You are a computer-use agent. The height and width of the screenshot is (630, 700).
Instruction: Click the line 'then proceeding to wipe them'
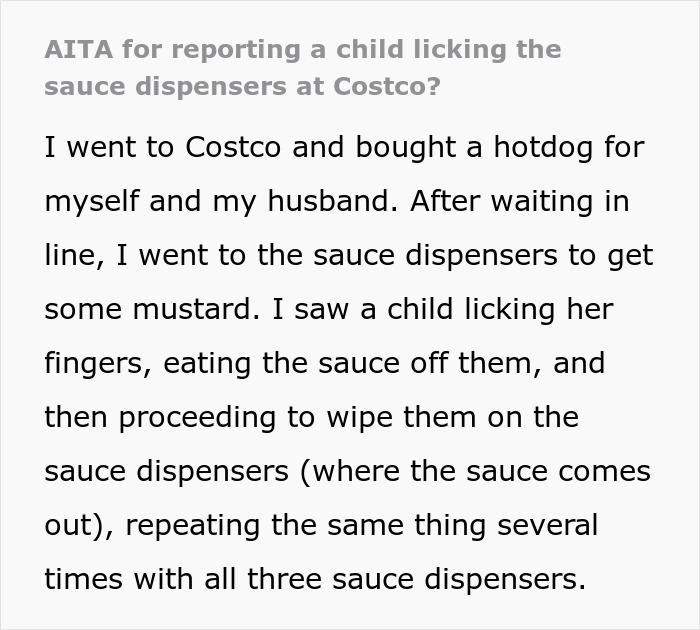coord(312,418)
